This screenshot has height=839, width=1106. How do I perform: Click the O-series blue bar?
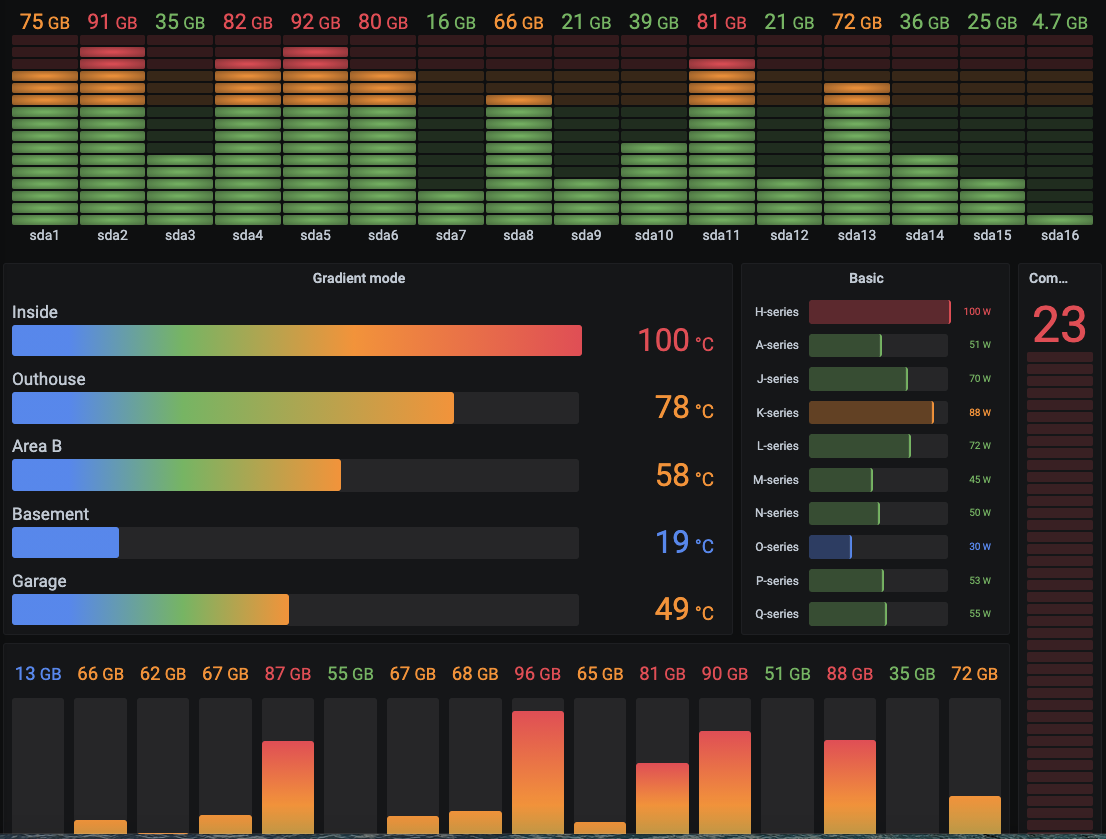[x=830, y=547]
